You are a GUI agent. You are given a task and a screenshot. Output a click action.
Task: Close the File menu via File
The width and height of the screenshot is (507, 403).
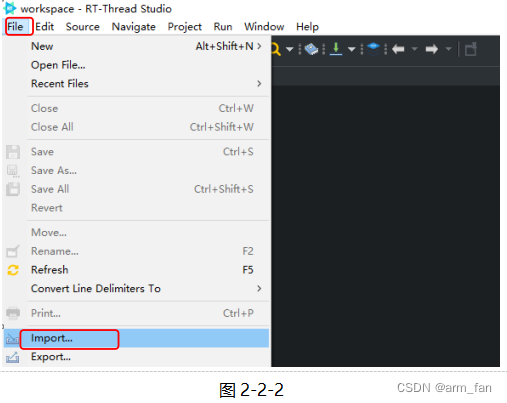(16, 27)
